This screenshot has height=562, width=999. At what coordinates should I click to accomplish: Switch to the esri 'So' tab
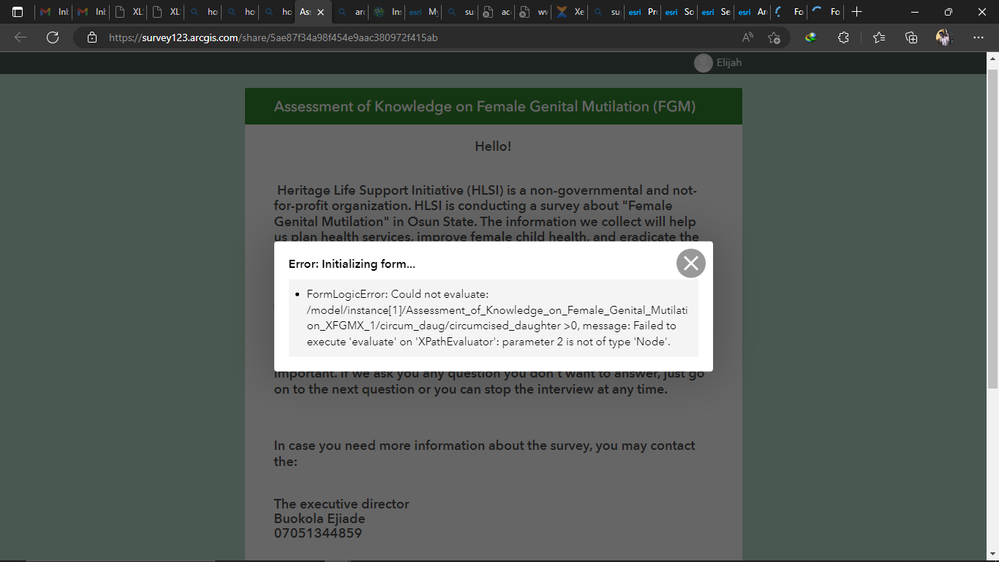680,11
